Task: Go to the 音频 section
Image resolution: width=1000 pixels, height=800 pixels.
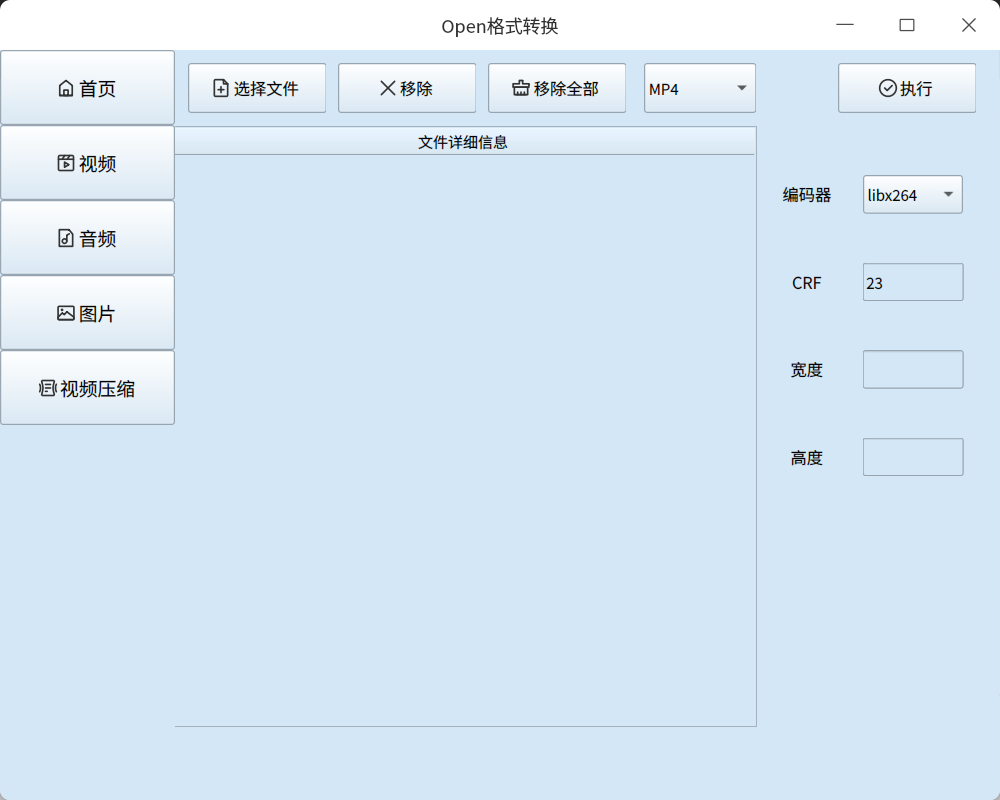Action: (87, 238)
